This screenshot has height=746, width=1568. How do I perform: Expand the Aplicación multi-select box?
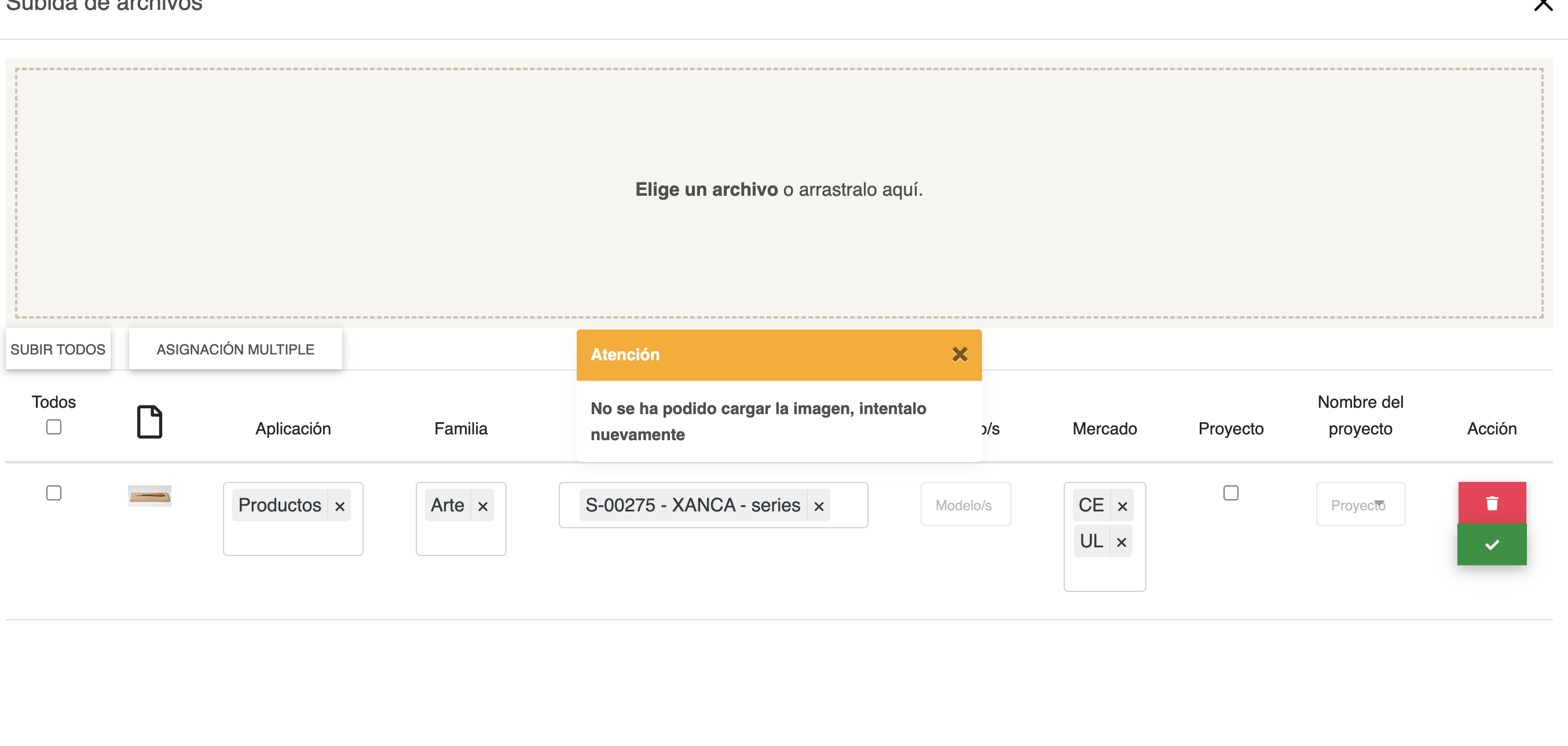pyautogui.click(x=292, y=537)
